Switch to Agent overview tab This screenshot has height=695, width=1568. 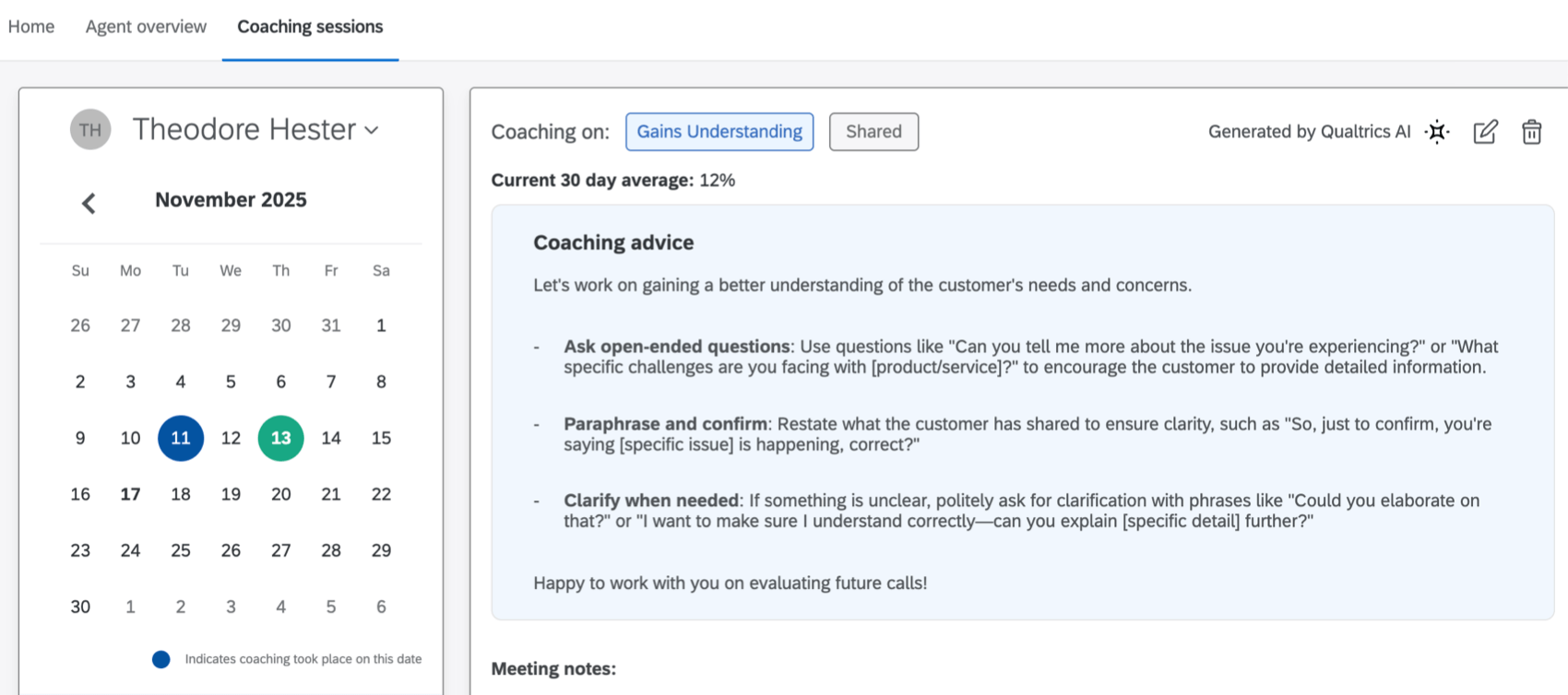pyautogui.click(x=146, y=27)
